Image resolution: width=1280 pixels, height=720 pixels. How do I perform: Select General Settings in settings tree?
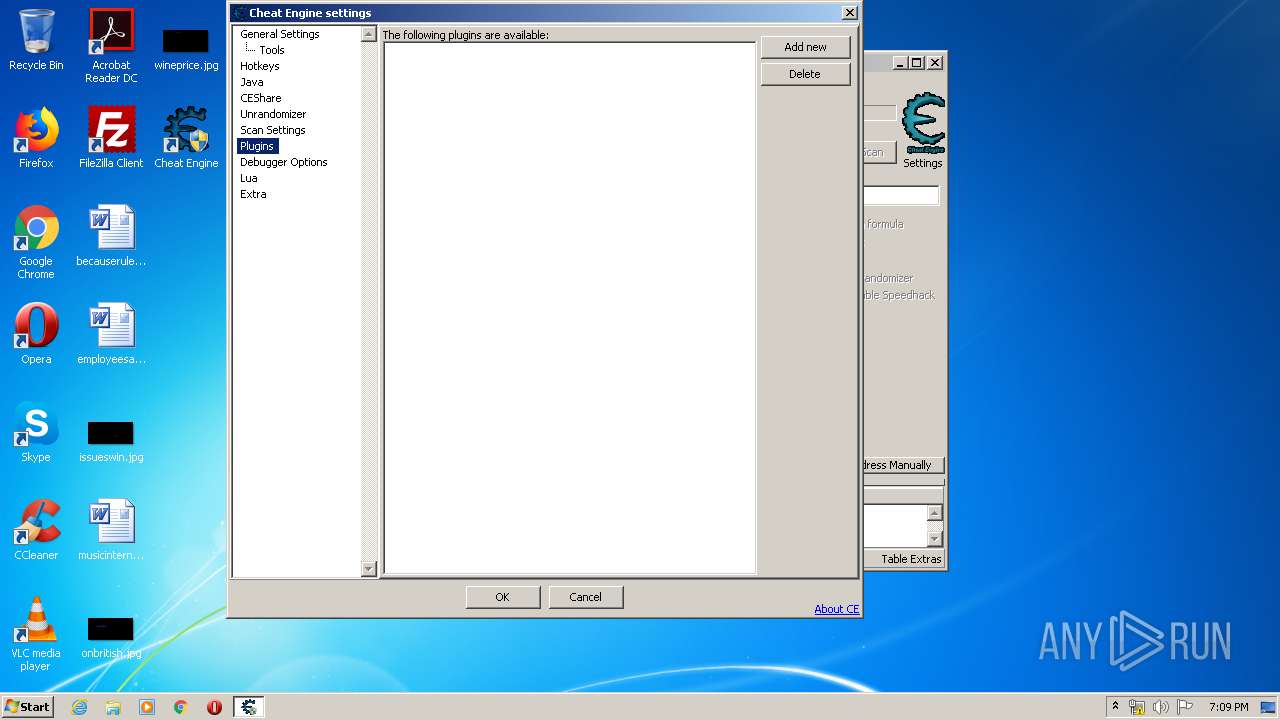(280, 34)
